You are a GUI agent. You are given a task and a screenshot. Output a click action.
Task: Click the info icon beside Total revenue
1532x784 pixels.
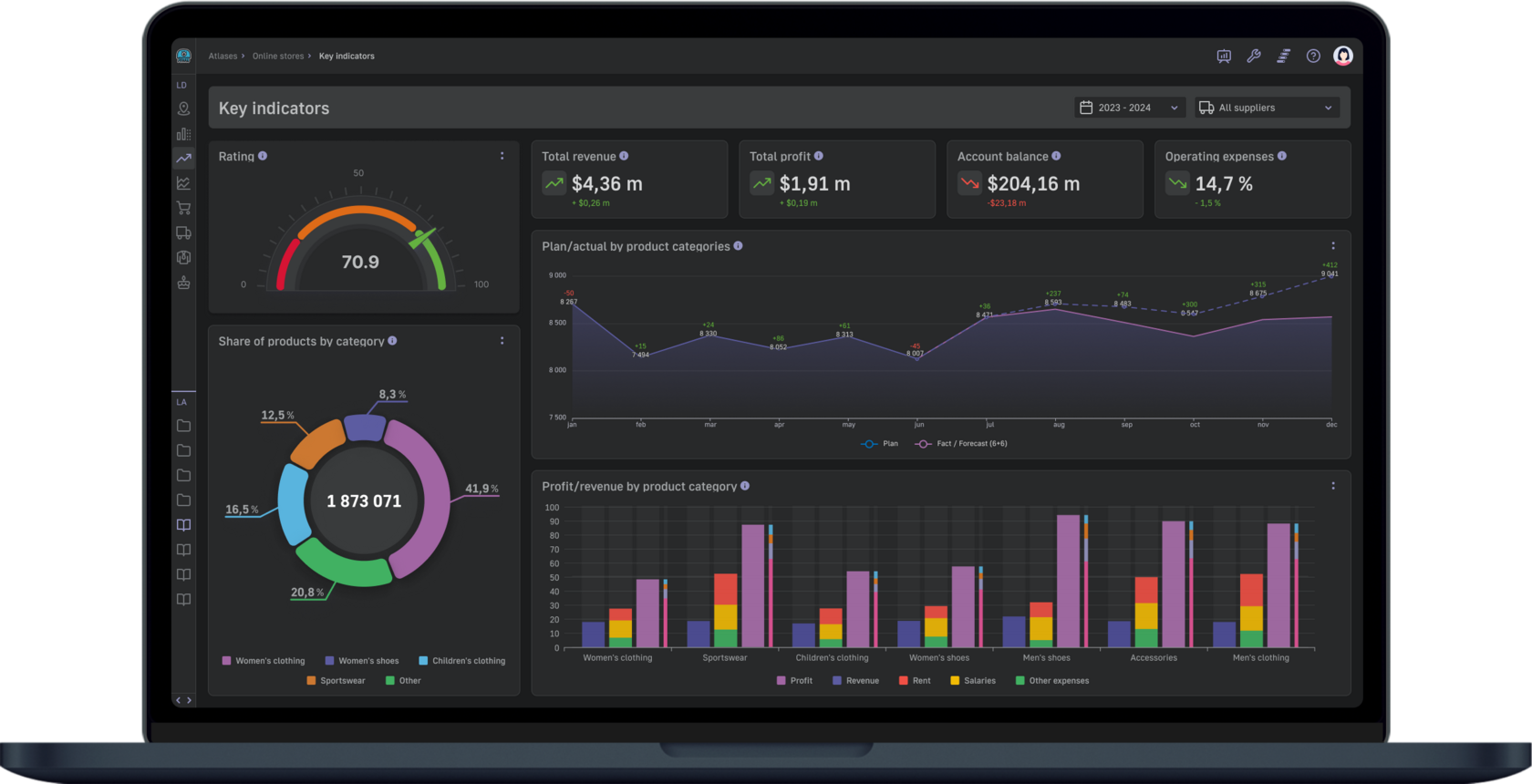[x=624, y=156]
